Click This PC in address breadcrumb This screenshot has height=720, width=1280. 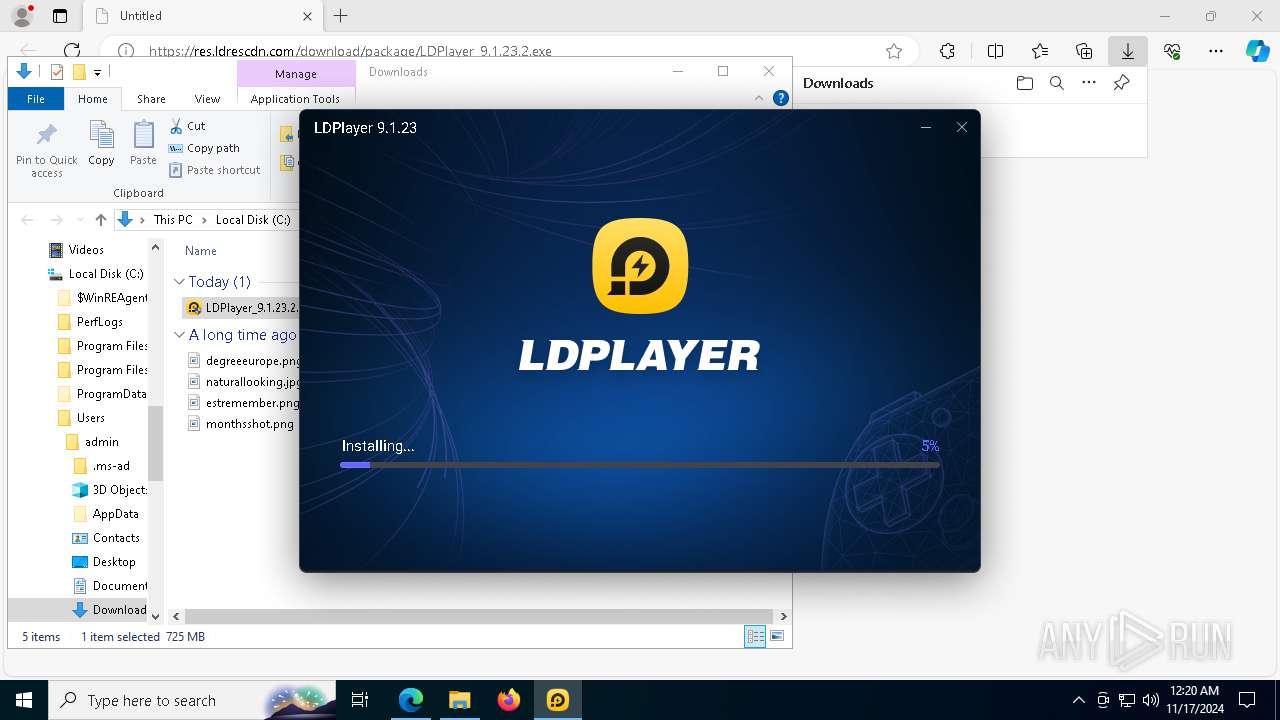(173, 220)
